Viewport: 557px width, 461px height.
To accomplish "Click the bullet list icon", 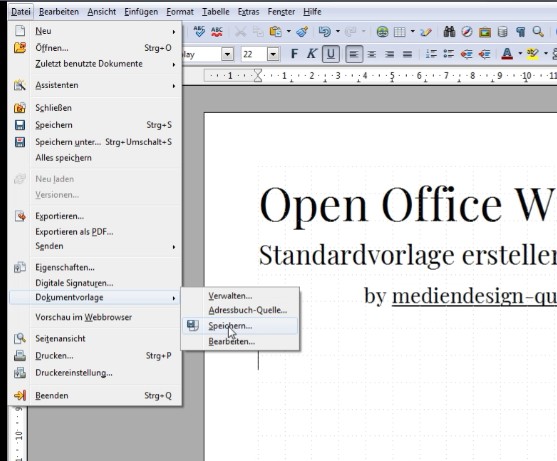I will [x=449, y=54].
